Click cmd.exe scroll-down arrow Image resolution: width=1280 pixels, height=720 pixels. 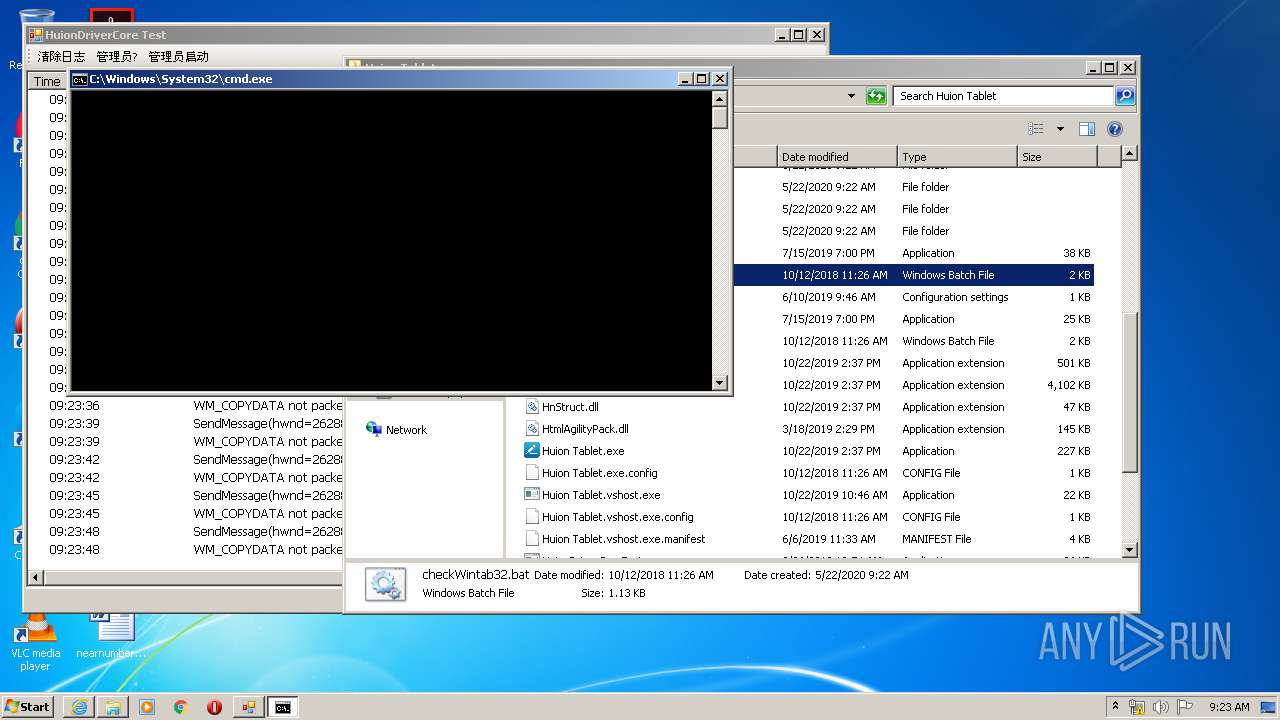[x=719, y=382]
